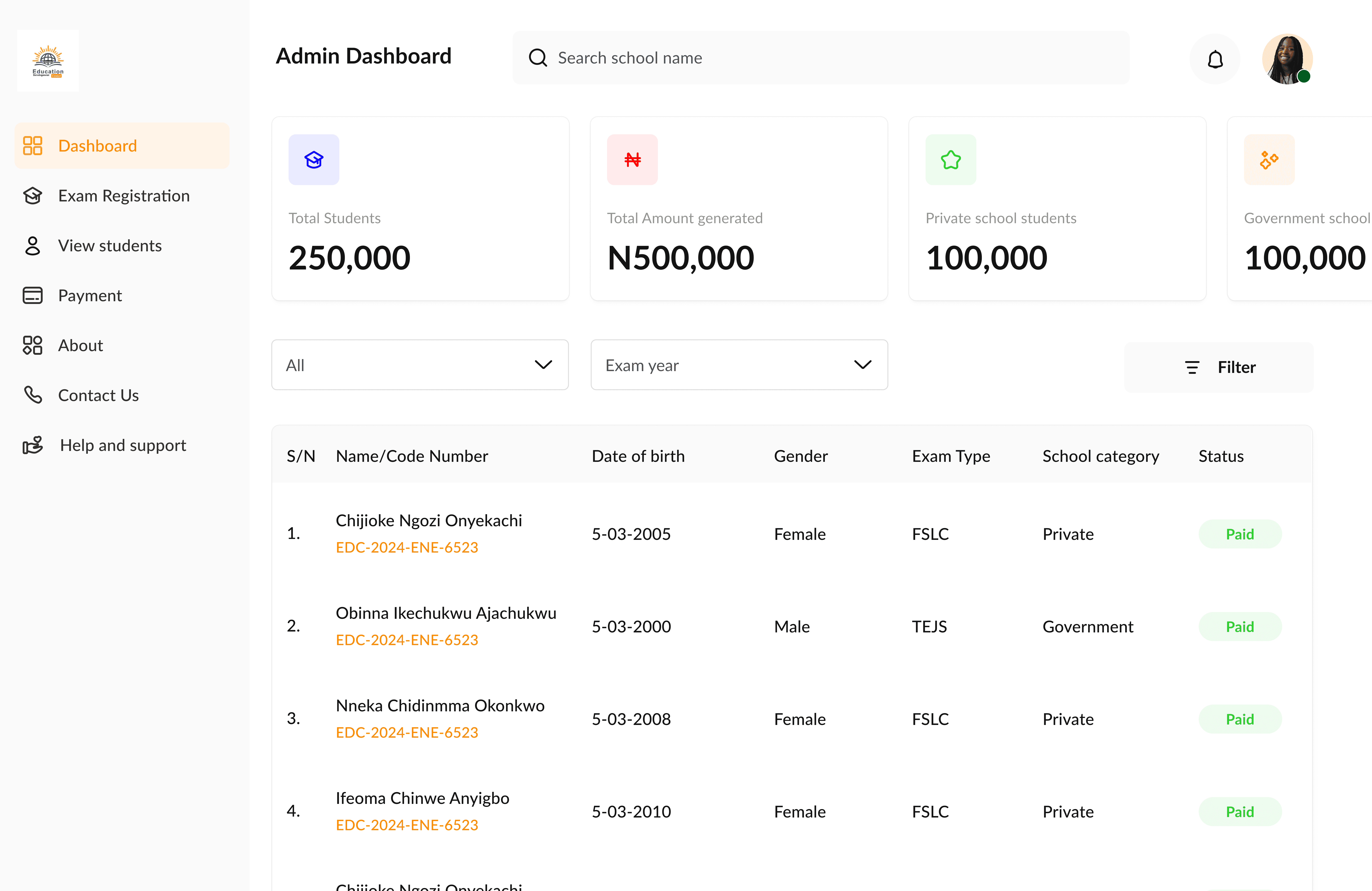Viewport: 1372px width, 891px height.
Task: Open View students in sidebar
Action: tap(110, 245)
